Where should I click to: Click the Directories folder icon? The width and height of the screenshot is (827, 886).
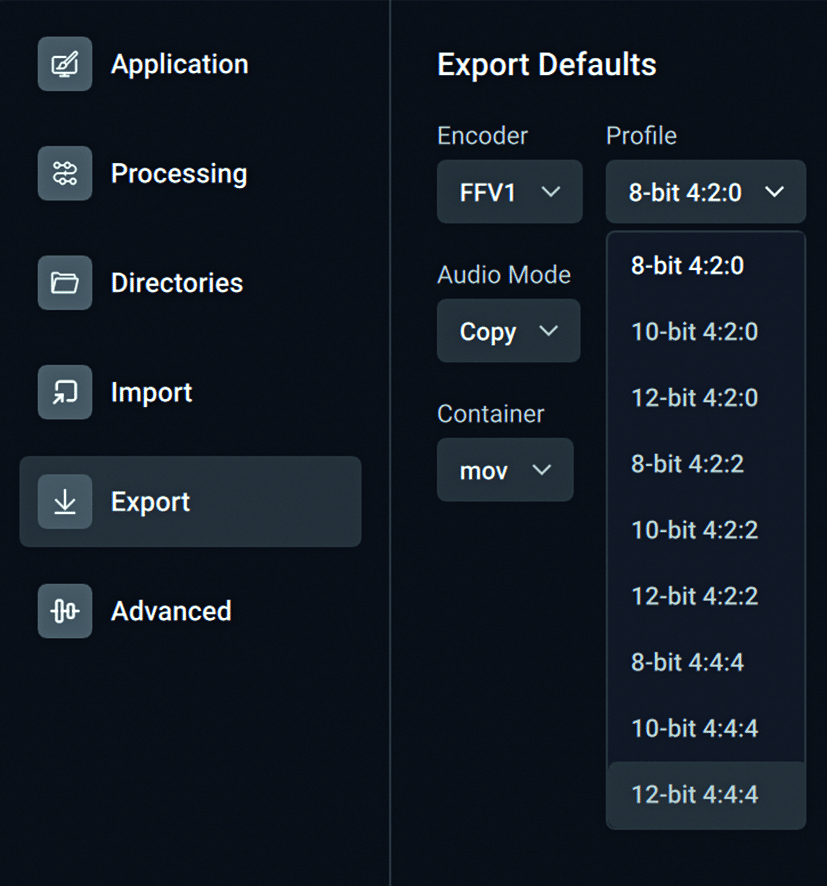pyautogui.click(x=65, y=283)
